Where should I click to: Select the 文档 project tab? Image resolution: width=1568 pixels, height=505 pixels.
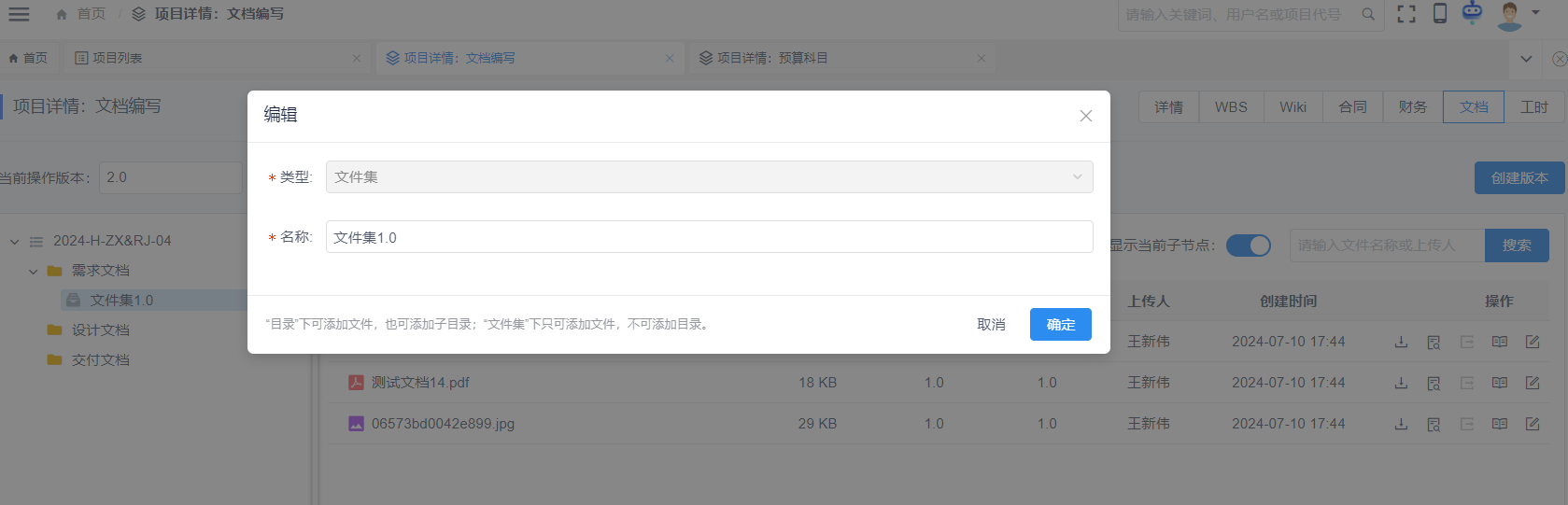click(x=1474, y=107)
